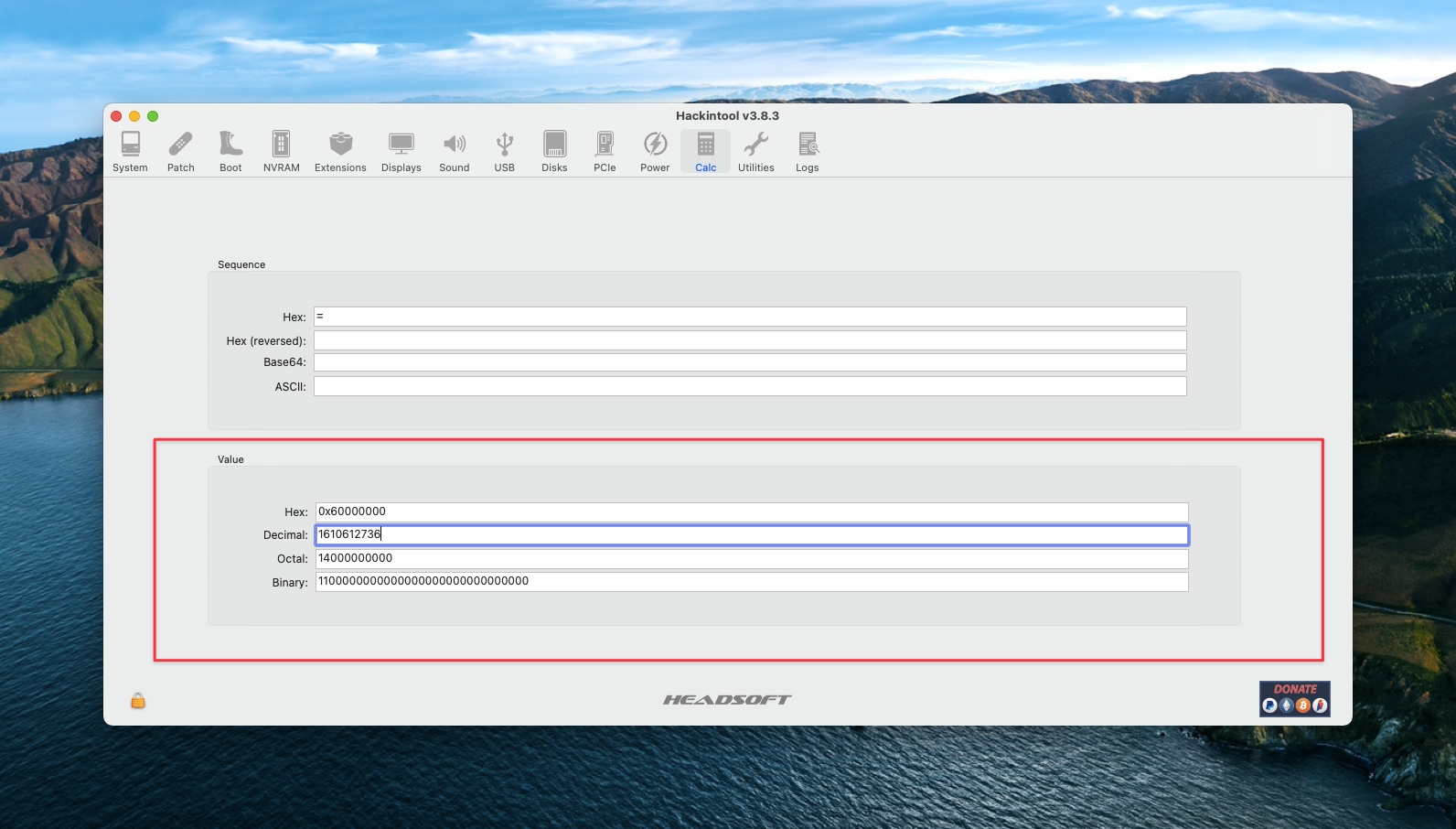Toggle the padlock icon at bottom left
The width and height of the screenshot is (1456, 829).
(138, 701)
